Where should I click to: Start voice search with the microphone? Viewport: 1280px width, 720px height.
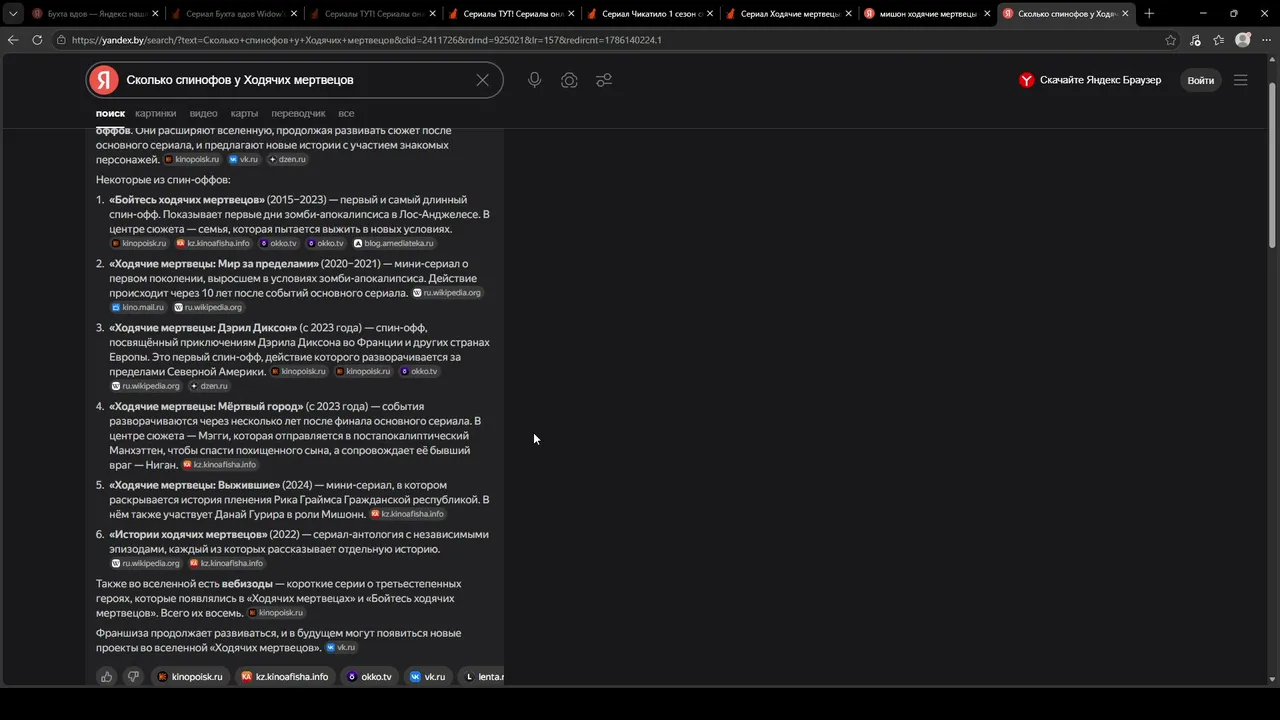tap(535, 80)
